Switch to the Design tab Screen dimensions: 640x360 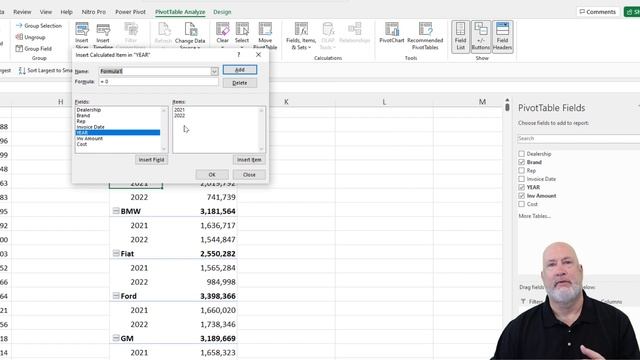click(222, 12)
